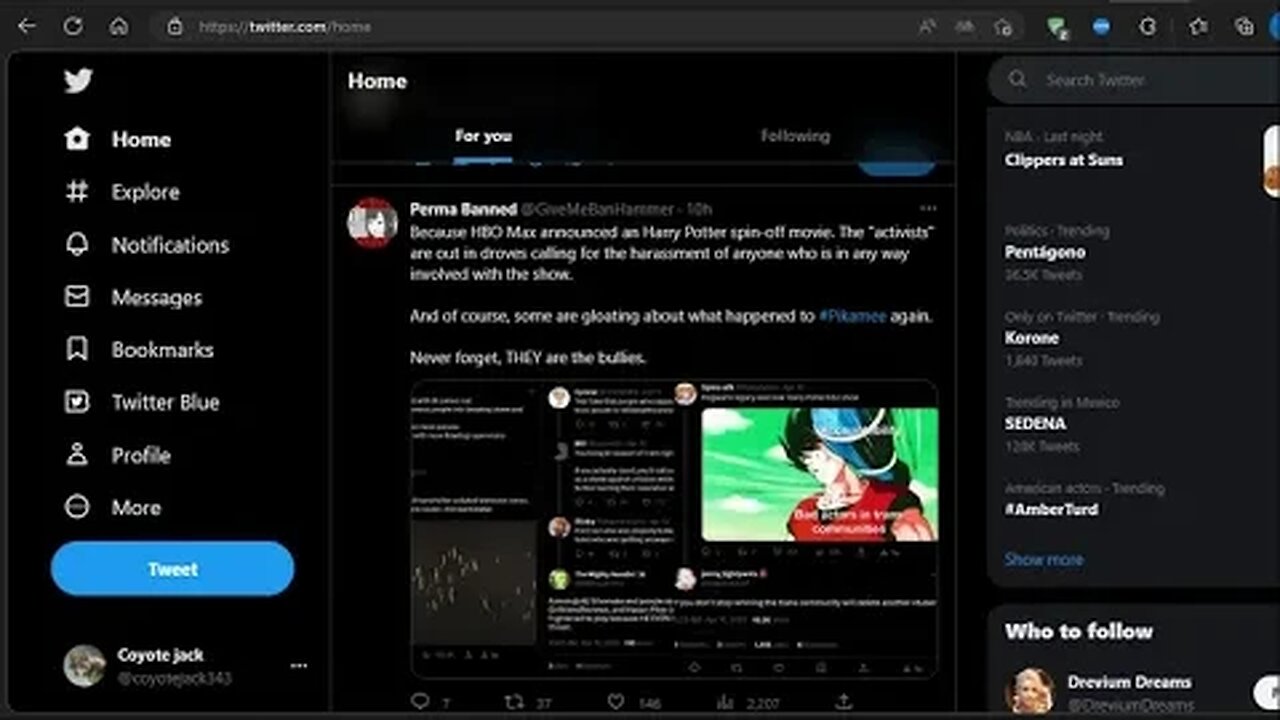Click the Twitter bird logo
The height and width of the screenshot is (720, 1280).
point(79,81)
